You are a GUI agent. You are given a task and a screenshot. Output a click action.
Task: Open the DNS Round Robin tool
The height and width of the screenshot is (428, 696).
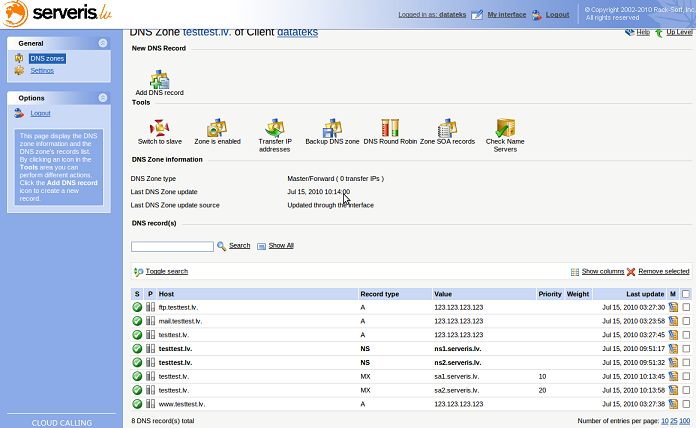click(x=390, y=127)
